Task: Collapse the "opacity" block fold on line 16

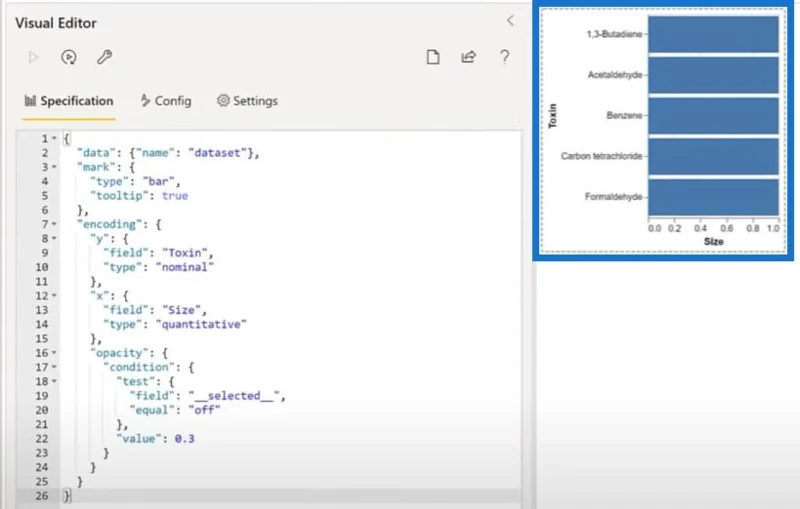Action: (54, 352)
